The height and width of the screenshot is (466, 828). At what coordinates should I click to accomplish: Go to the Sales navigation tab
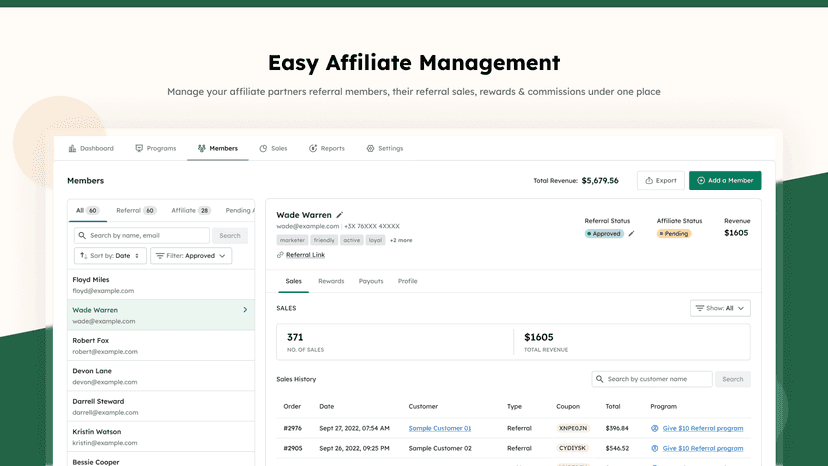[273, 148]
